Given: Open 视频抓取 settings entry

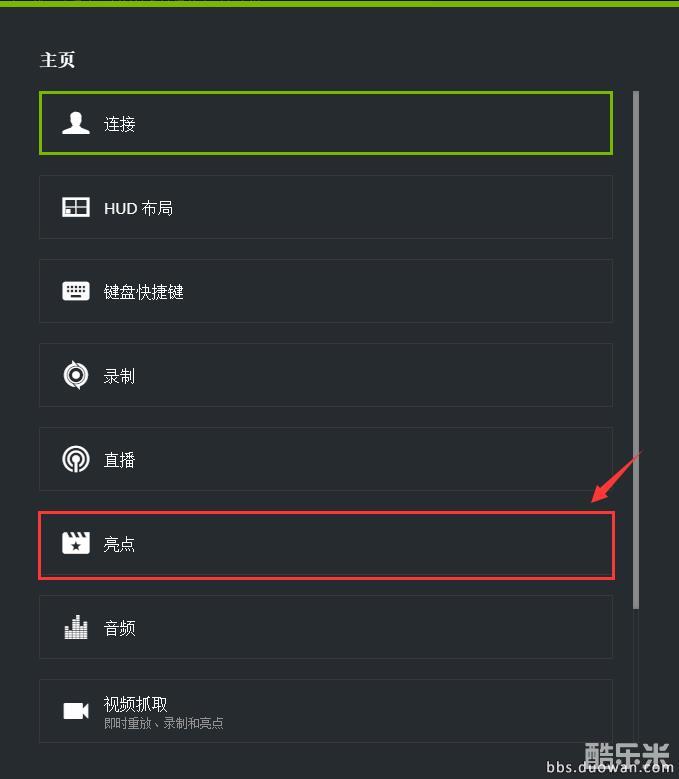Looking at the screenshot, I should [326, 711].
